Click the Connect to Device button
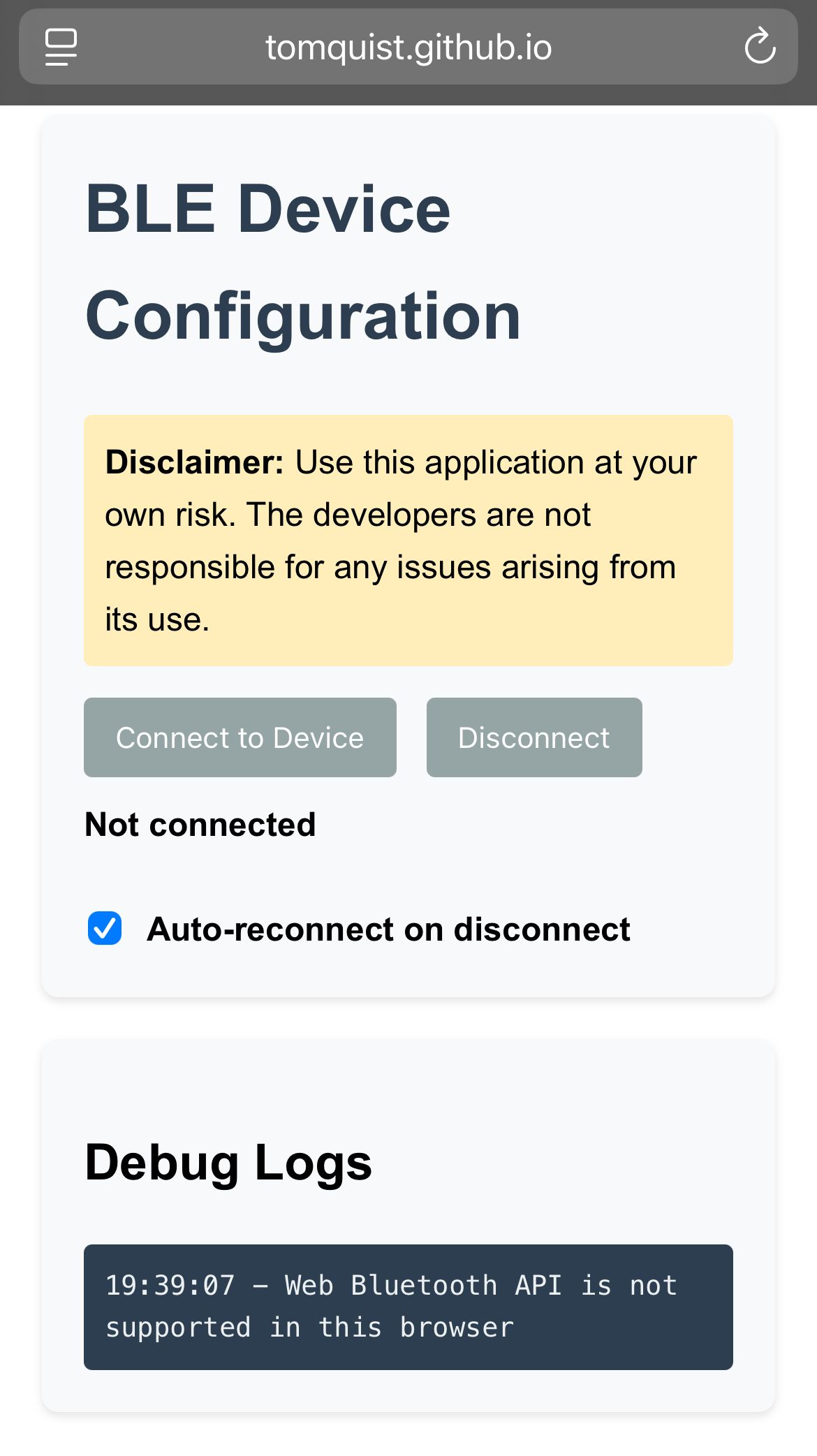This screenshot has width=817, height=1456. coord(240,737)
